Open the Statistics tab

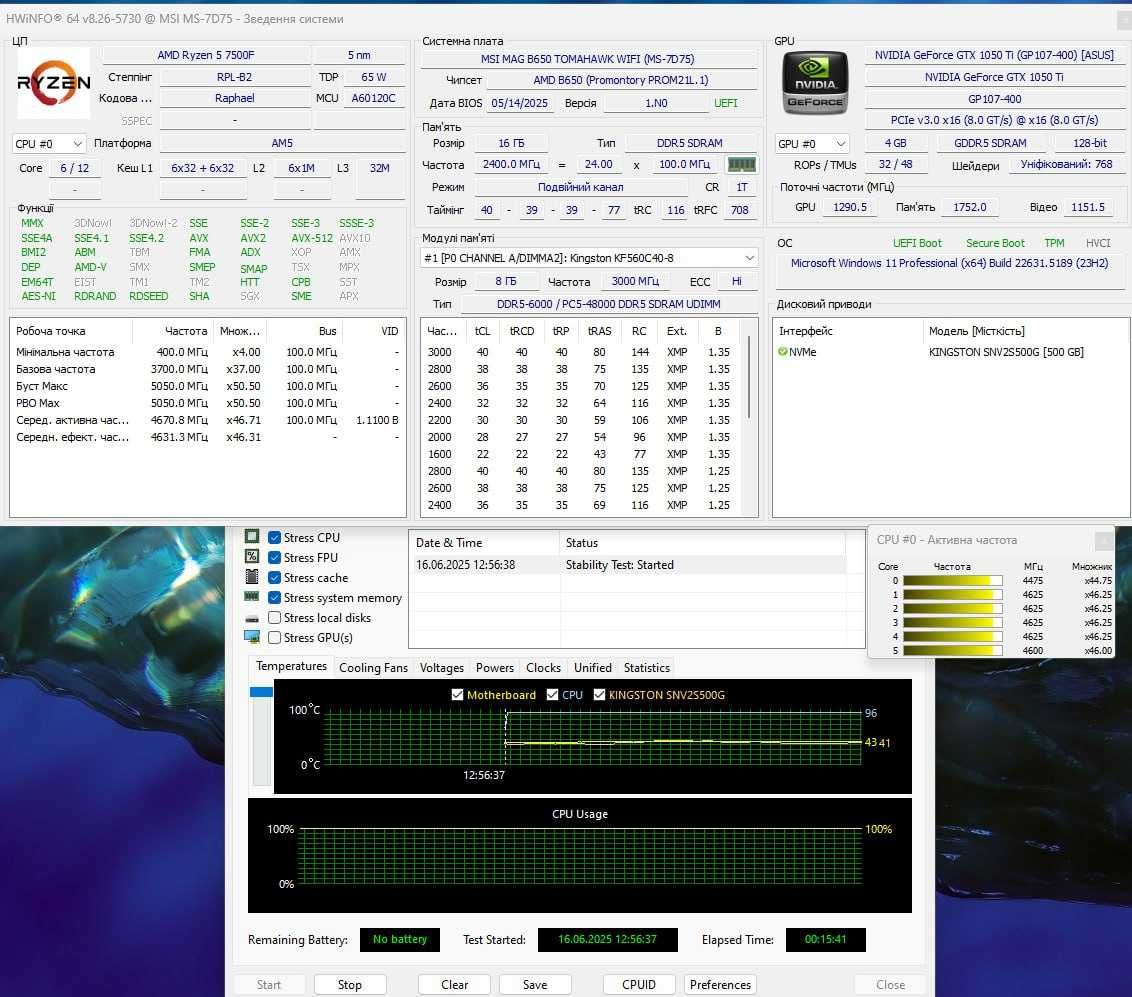(x=647, y=668)
